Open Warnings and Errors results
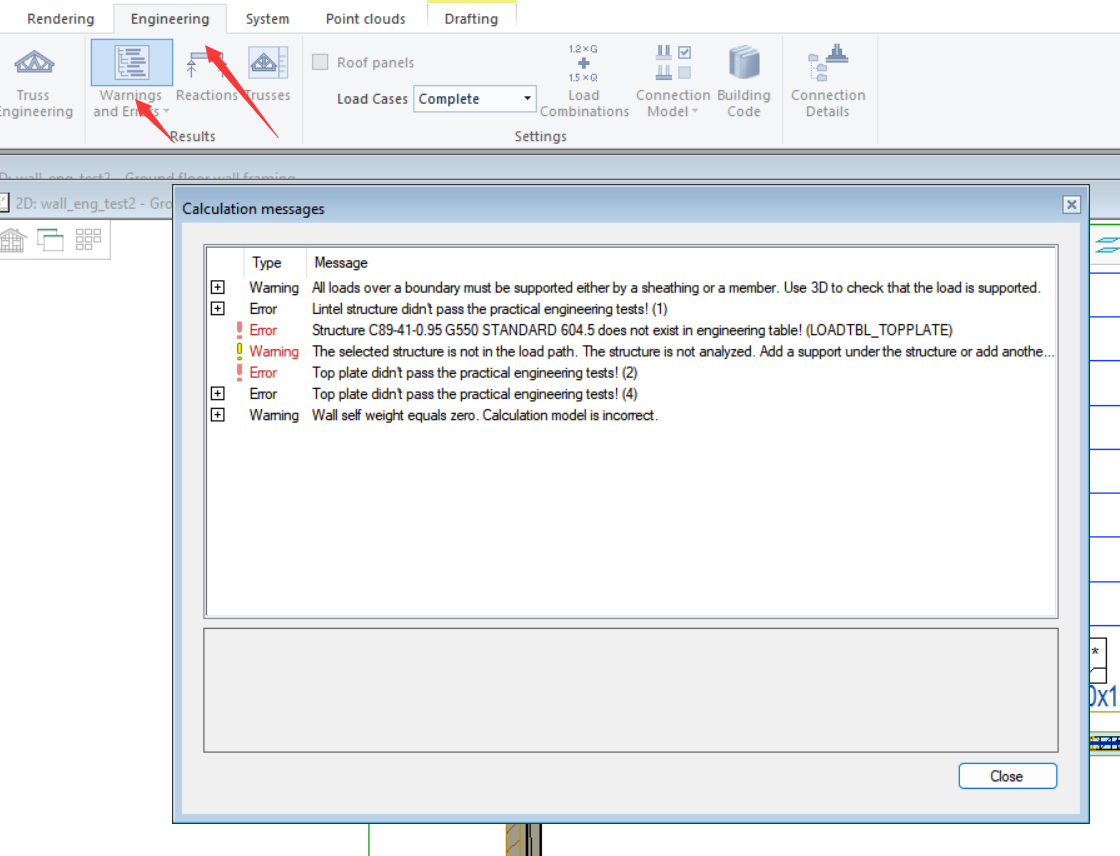The height and width of the screenshot is (856, 1120). (131, 79)
